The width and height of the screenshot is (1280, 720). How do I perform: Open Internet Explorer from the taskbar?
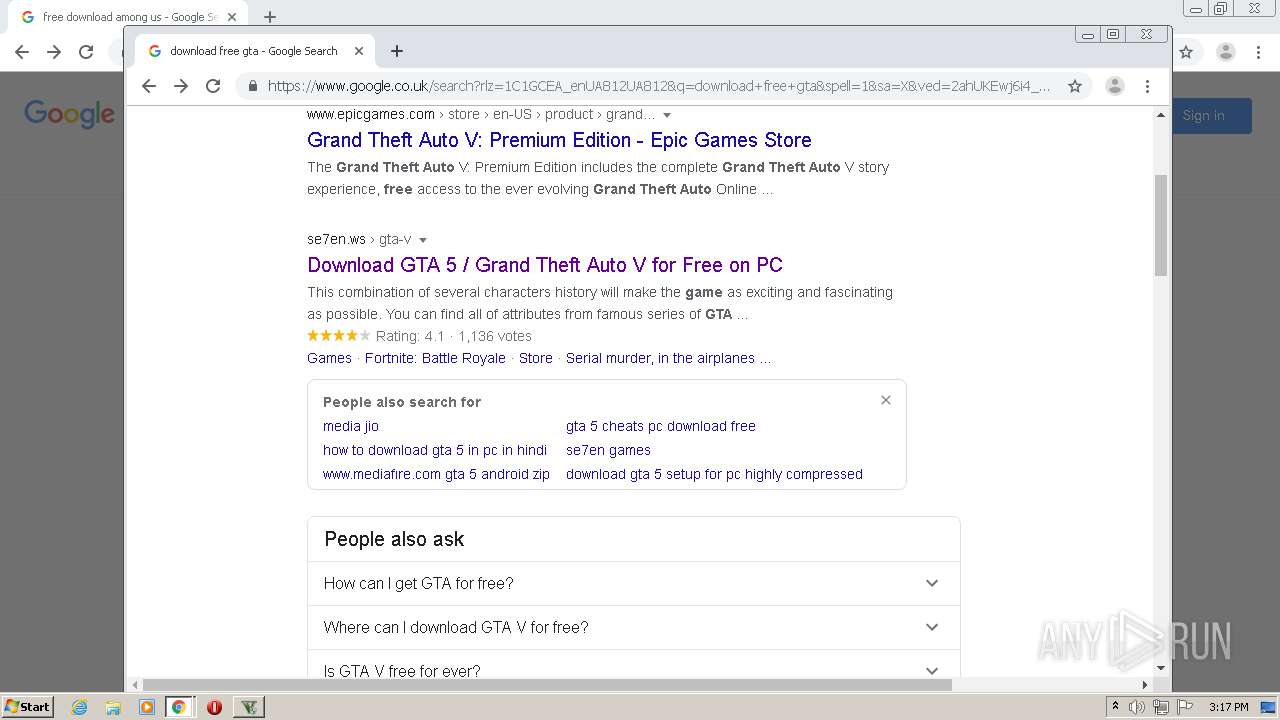click(x=79, y=707)
